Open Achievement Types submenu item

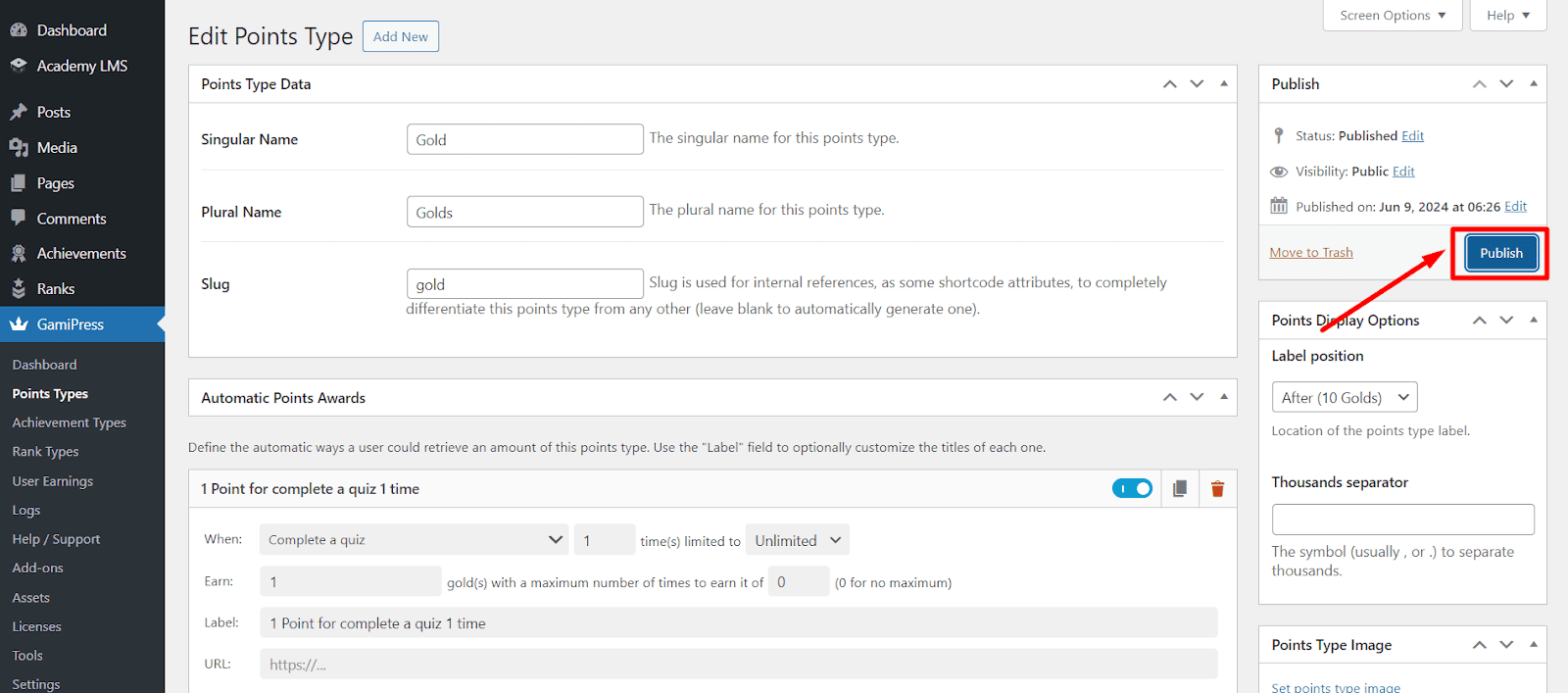[x=69, y=422]
